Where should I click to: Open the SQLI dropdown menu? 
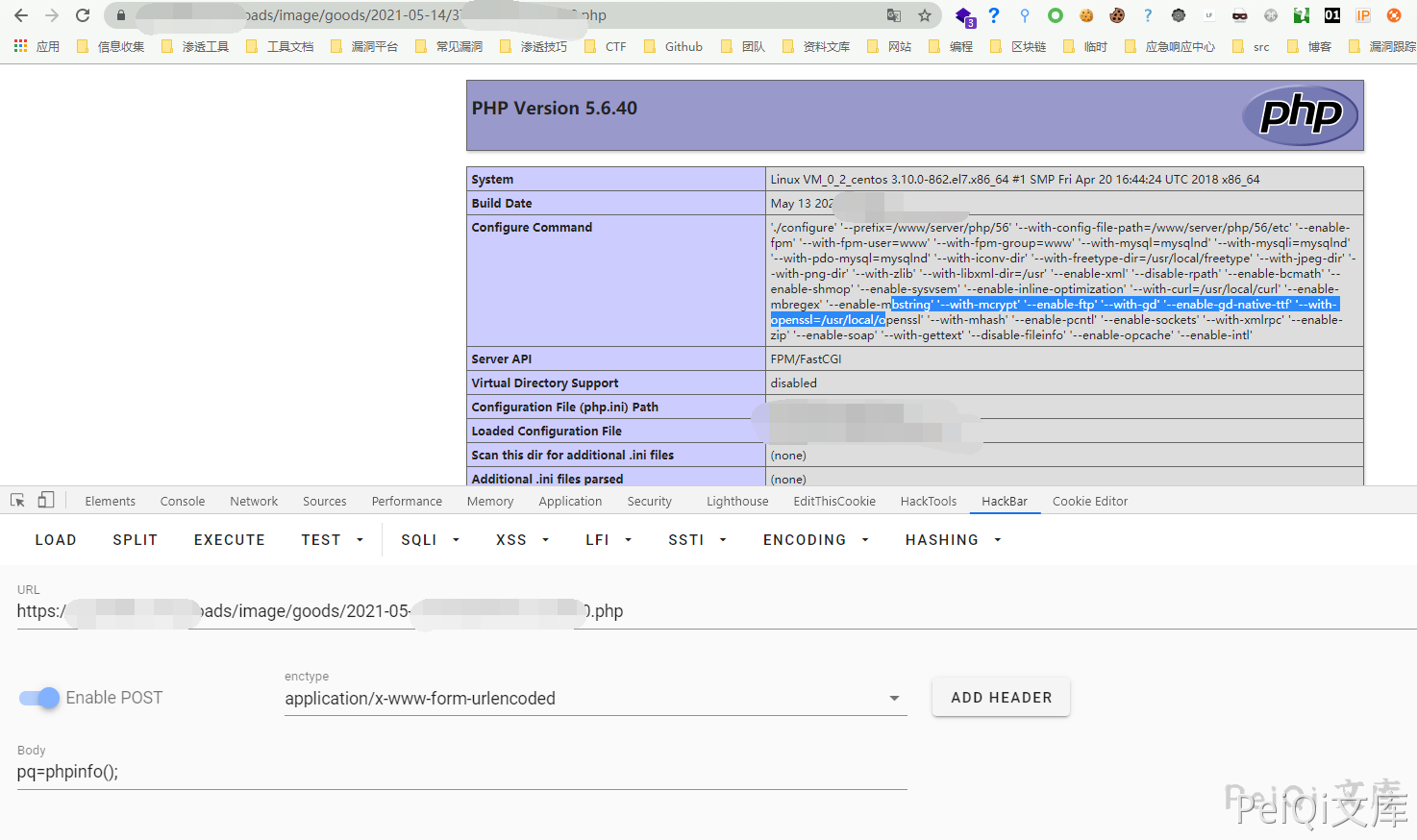click(x=430, y=540)
